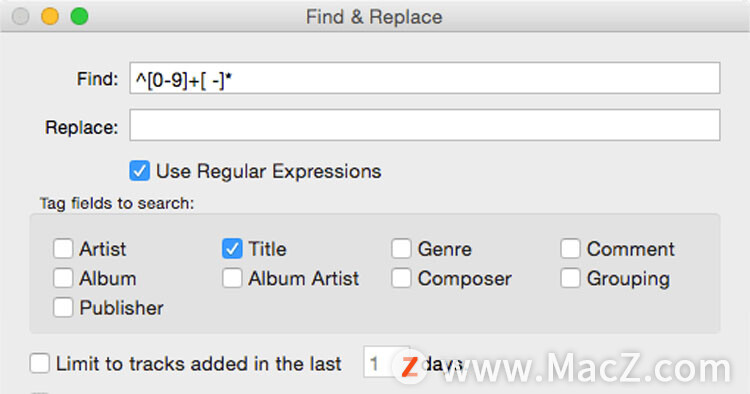This screenshot has width=750, height=394.
Task: Enable the Comment tag field
Action: click(x=570, y=249)
